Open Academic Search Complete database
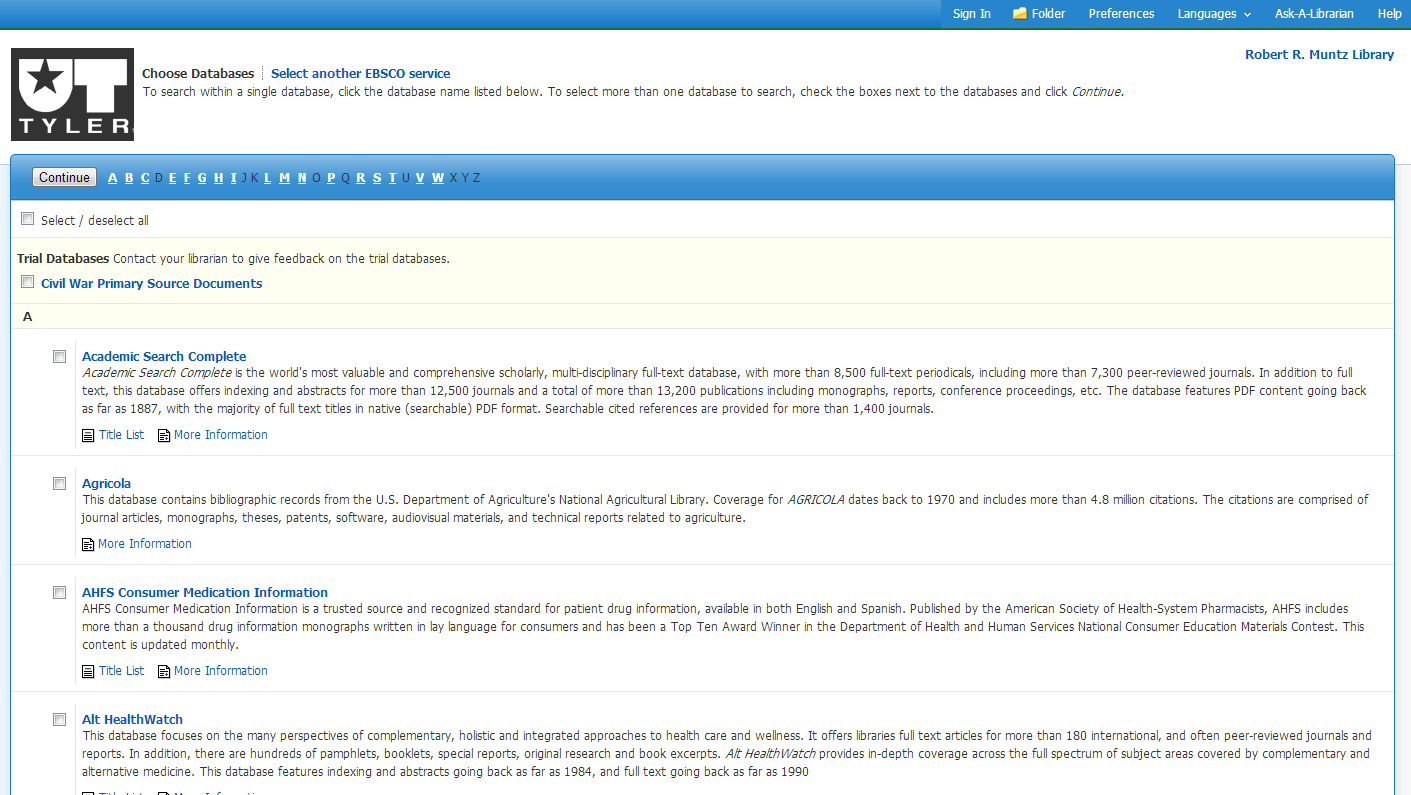The height and width of the screenshot is (795, 1411). point(164,356)
